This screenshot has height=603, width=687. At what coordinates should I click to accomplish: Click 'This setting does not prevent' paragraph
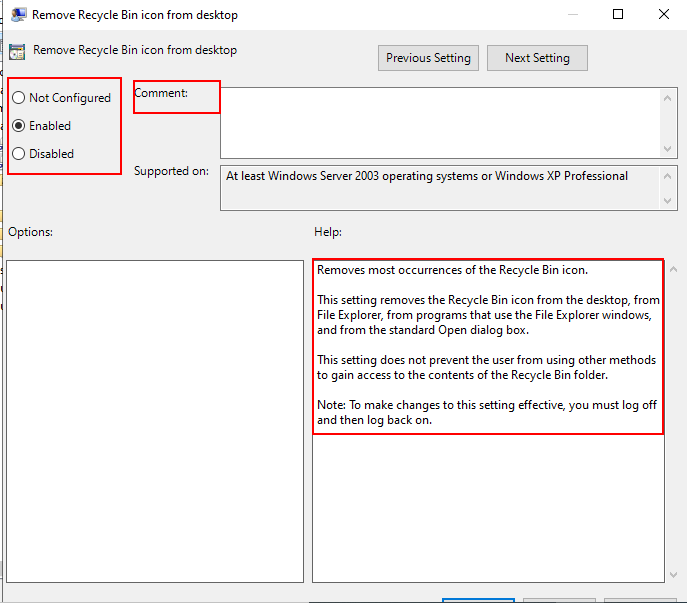point(486,367)
